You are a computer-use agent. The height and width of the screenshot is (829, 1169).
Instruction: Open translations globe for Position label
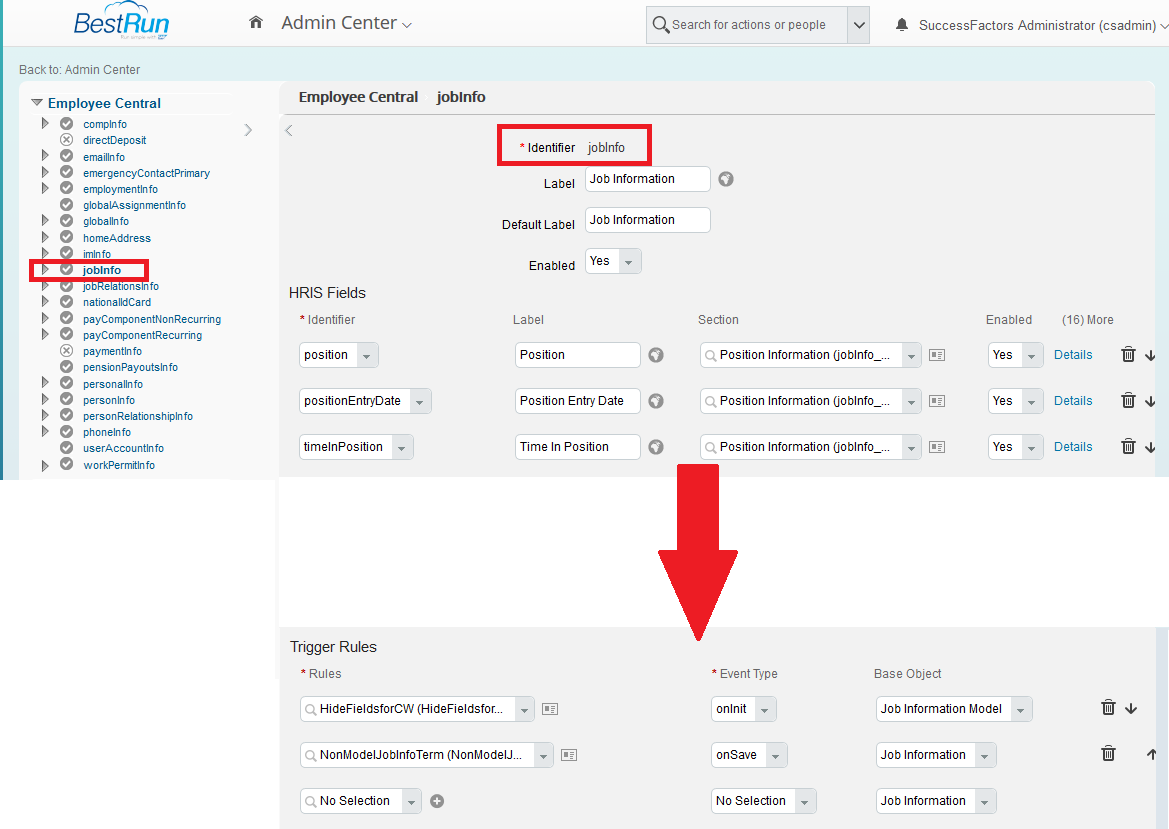[655, 355]
